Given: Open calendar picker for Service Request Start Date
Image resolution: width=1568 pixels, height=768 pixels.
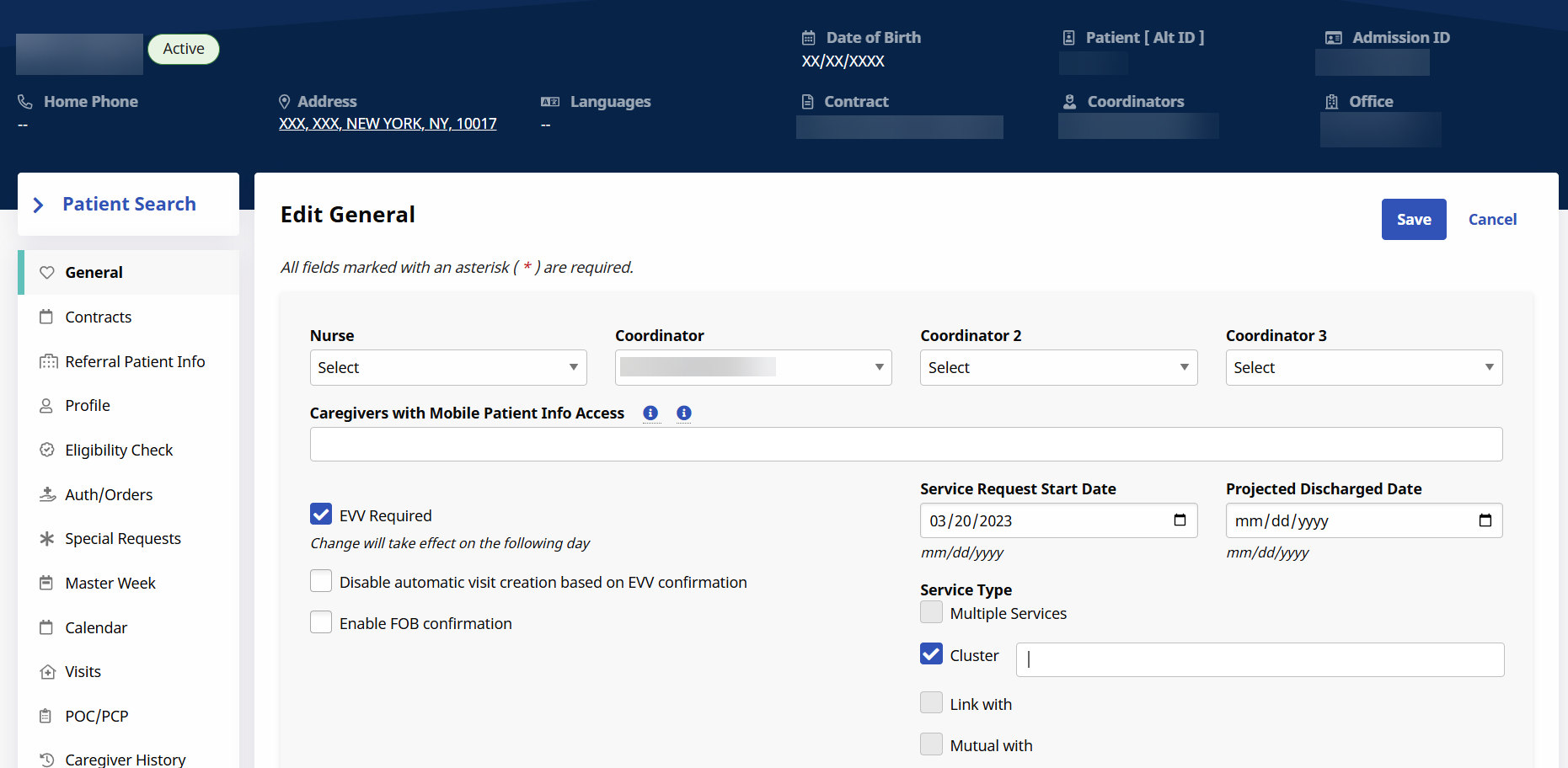Looking at the screenshot, I should click(1180, 520).
